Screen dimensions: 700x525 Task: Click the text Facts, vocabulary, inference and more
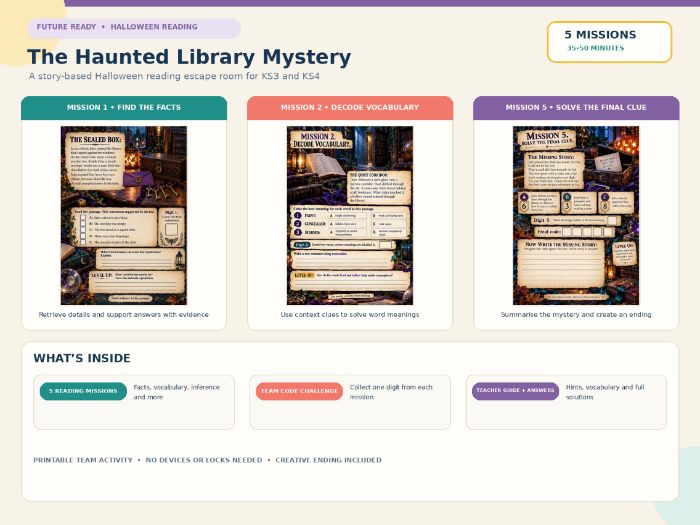[x=177, y=392]
